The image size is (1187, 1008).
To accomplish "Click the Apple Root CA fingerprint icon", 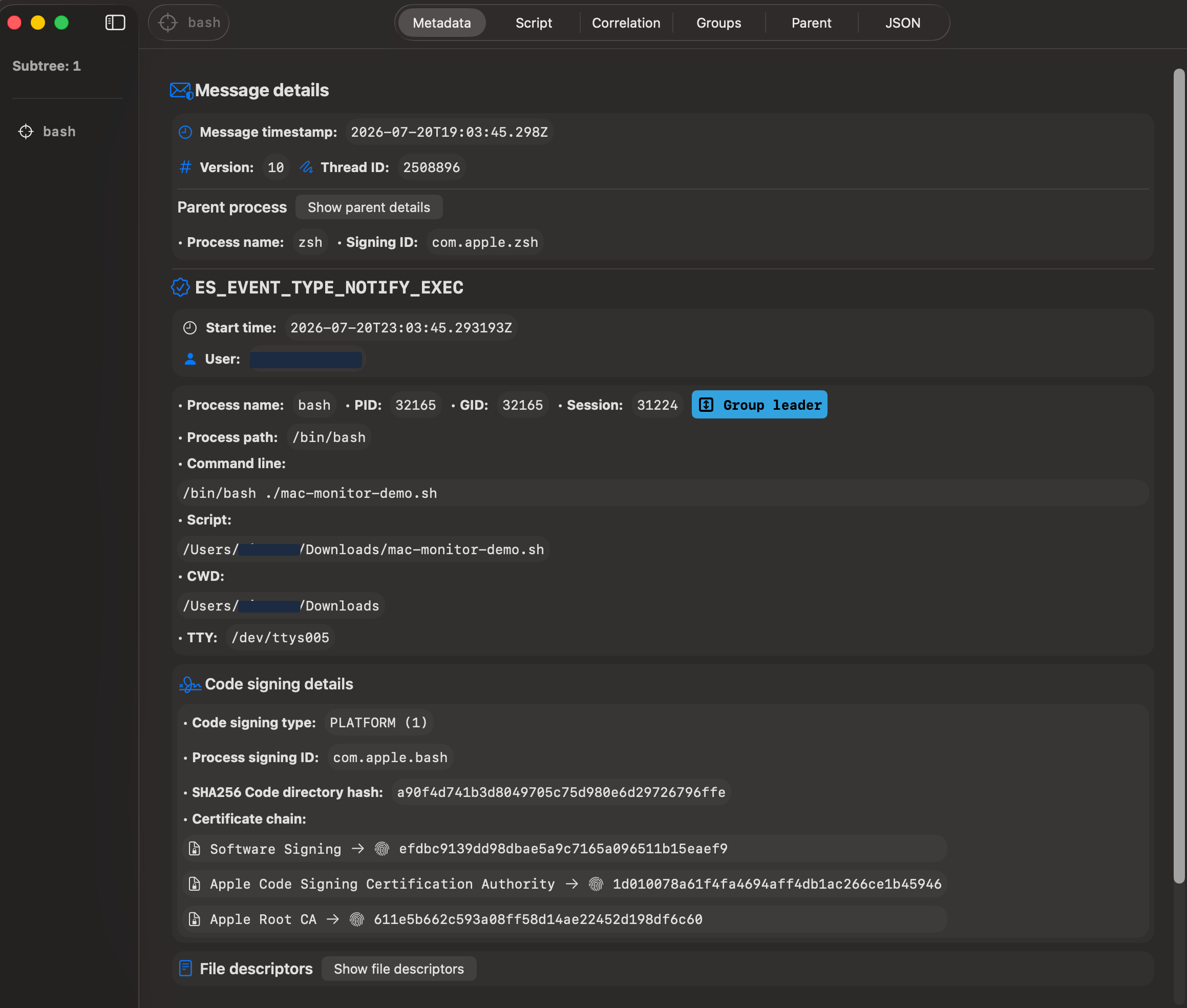I will click(356, 919).
